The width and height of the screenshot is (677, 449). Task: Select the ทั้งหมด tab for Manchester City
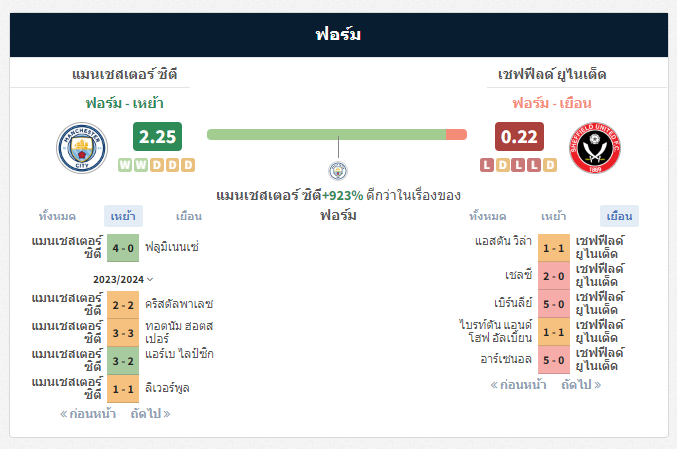57,216
